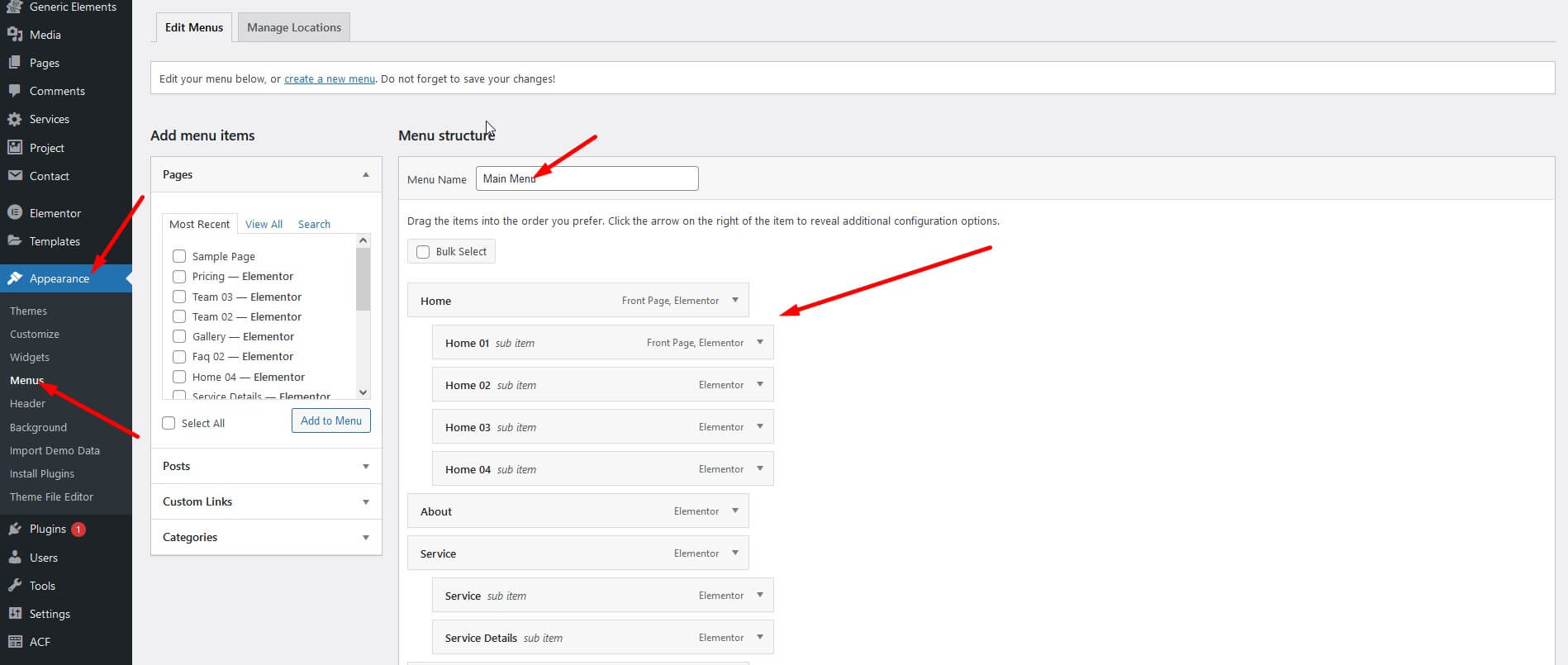Click the Plugins plug icon
The height and width of the screenshot is (665, 1568).
click(x=14, y=529)
